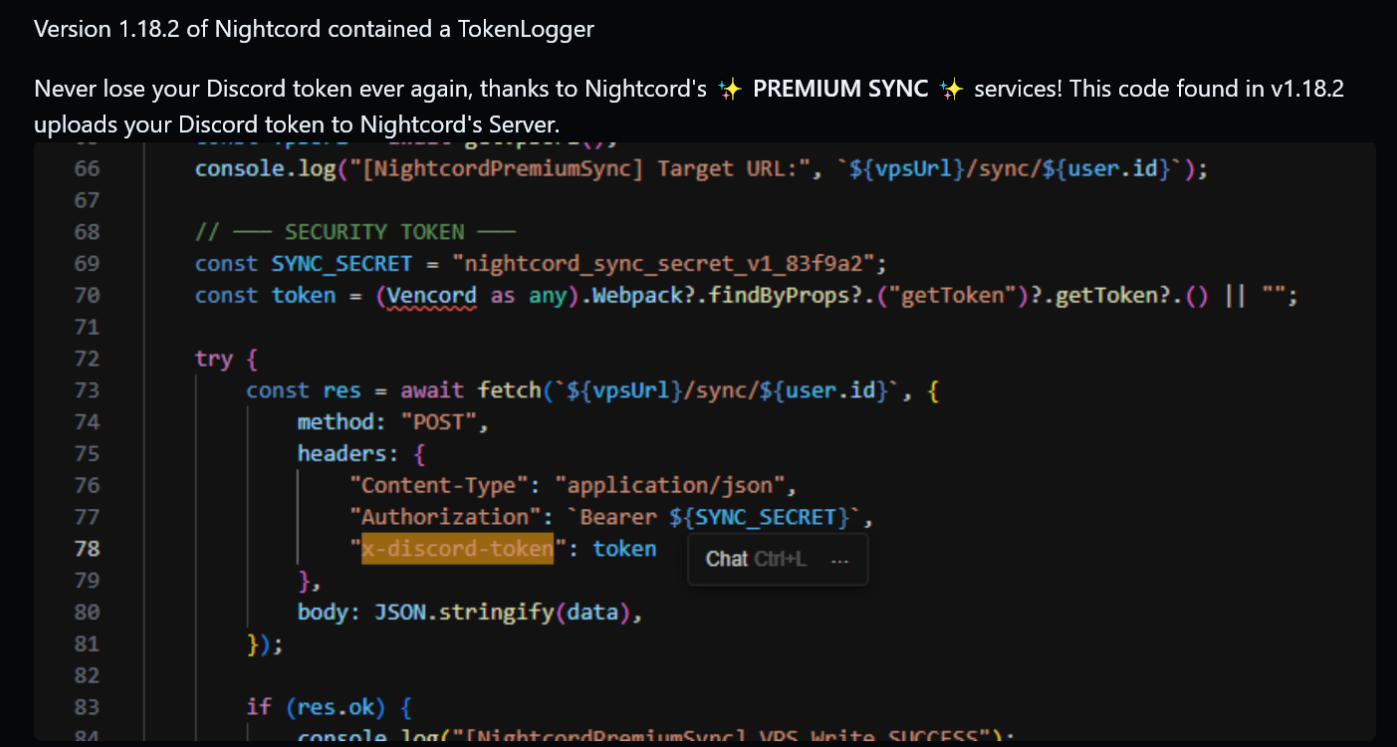Viewport: 1397px width, 747px height.
Task: Click line number 69 in the gutter
Action: pyautogui.click(x=87, y=263)
